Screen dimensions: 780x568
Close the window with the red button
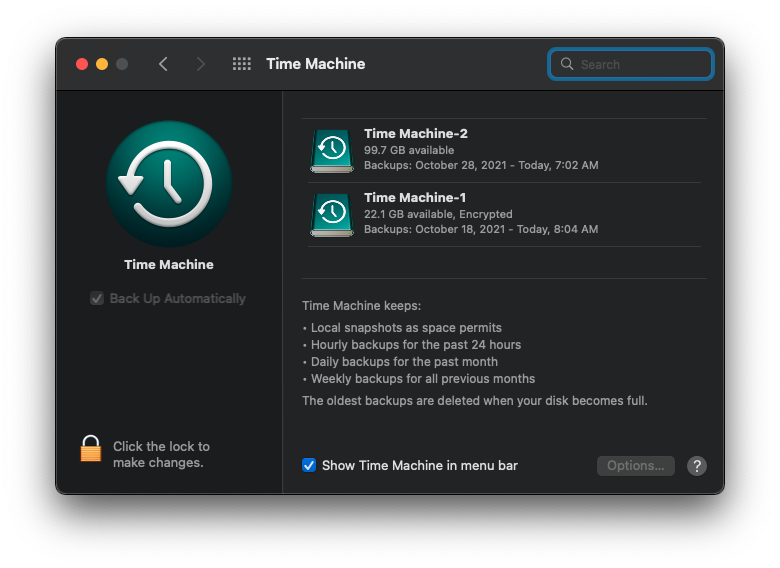click(x=82, y=64)
